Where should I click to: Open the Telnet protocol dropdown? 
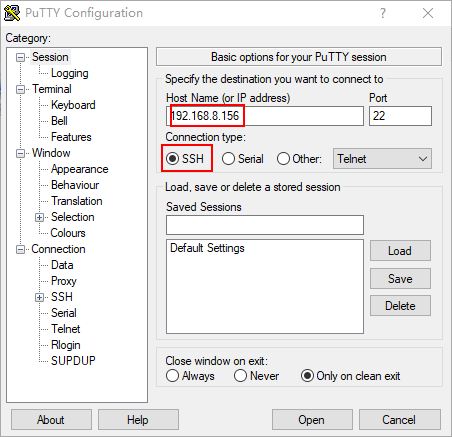382,159
